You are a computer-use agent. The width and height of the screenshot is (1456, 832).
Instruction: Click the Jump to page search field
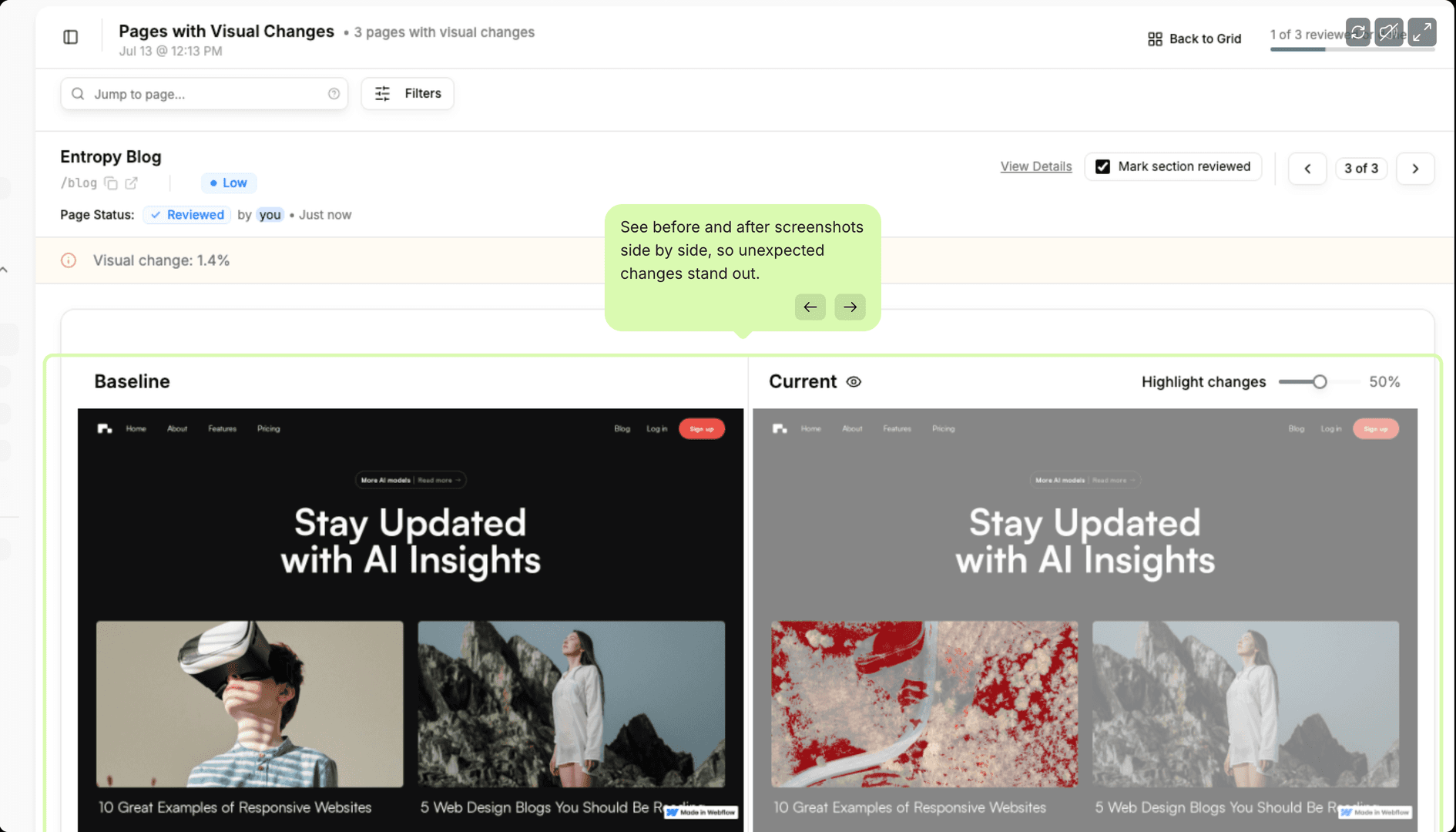click(204, 93)
